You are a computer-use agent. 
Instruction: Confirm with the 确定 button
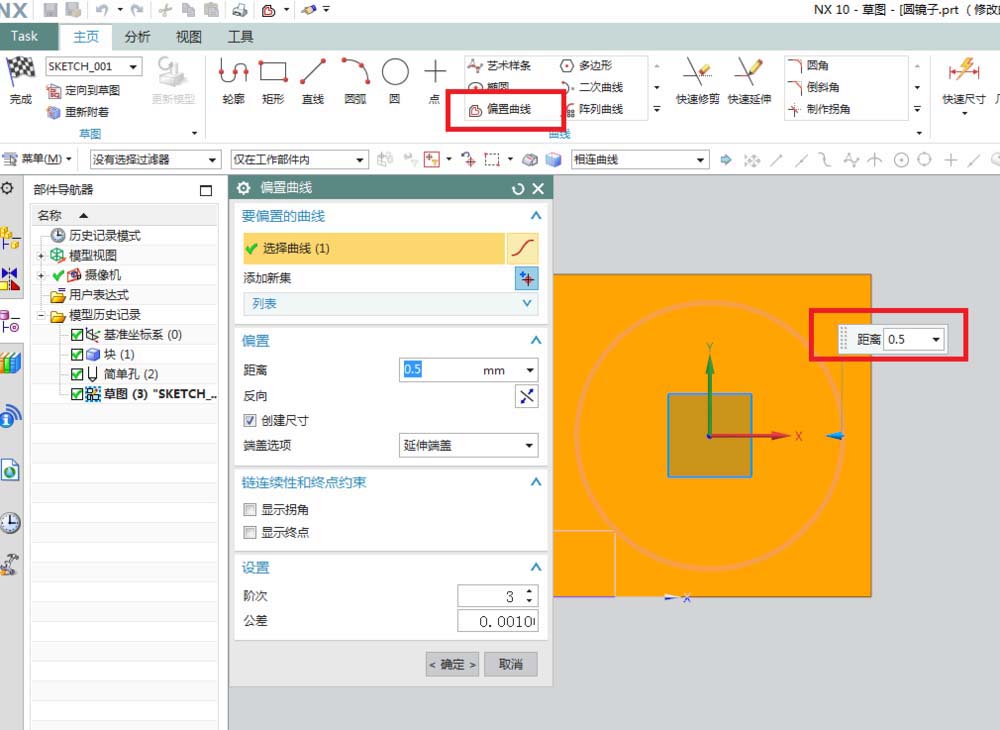click(x=452, y=664)
